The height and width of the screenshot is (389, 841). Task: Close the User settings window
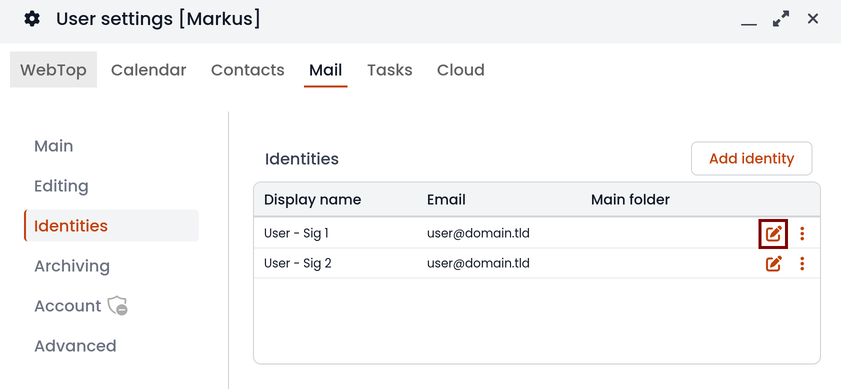pyautogui.click(x=813, y=19)
